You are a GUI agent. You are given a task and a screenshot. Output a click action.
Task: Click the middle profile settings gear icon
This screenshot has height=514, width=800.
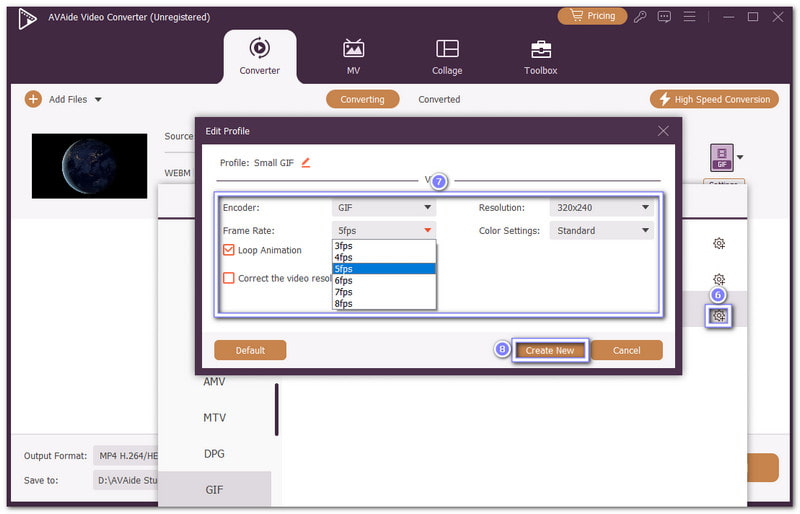click(719, 279)
